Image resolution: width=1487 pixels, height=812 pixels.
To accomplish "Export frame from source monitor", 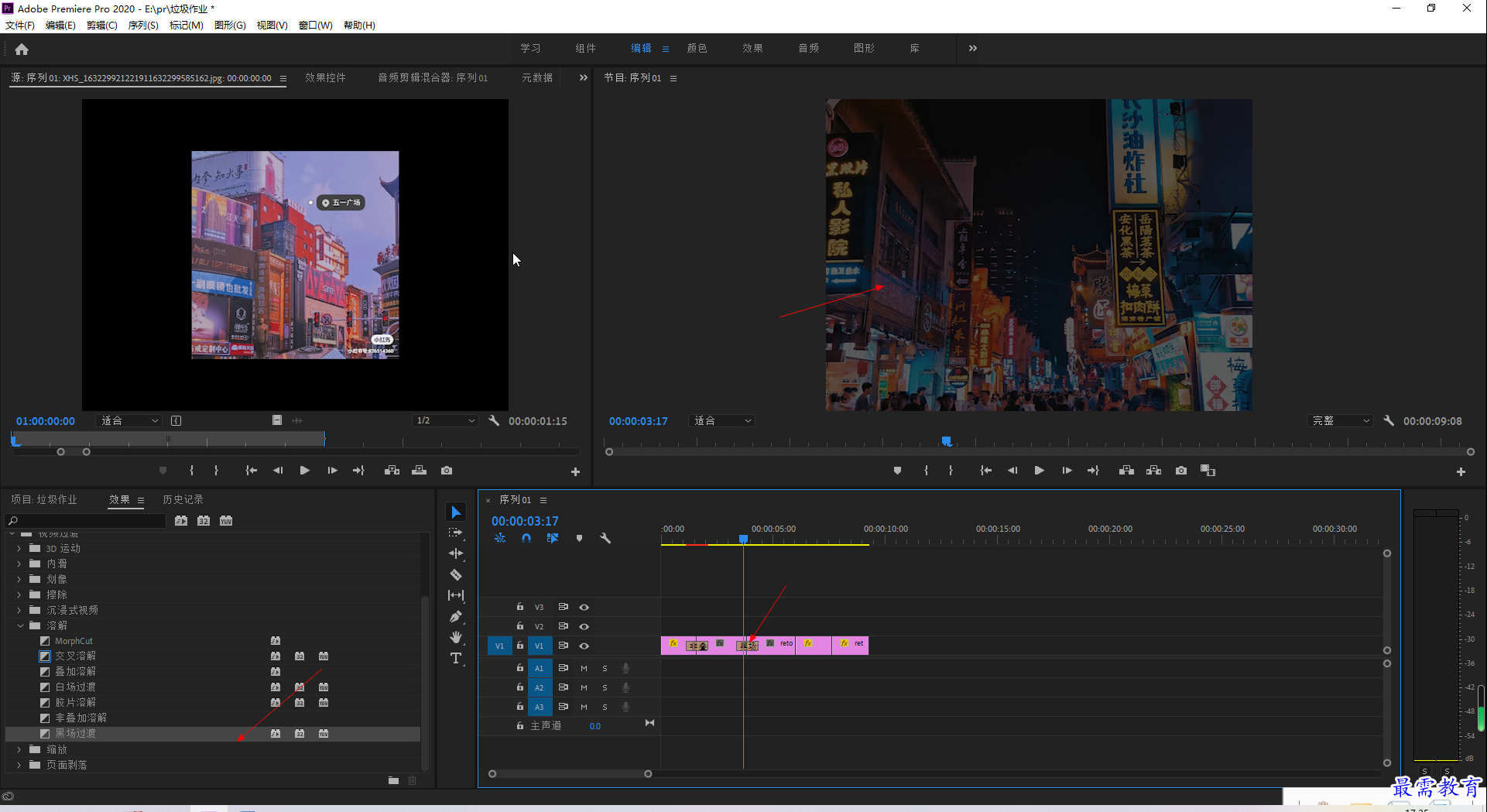I will (447, 471).
